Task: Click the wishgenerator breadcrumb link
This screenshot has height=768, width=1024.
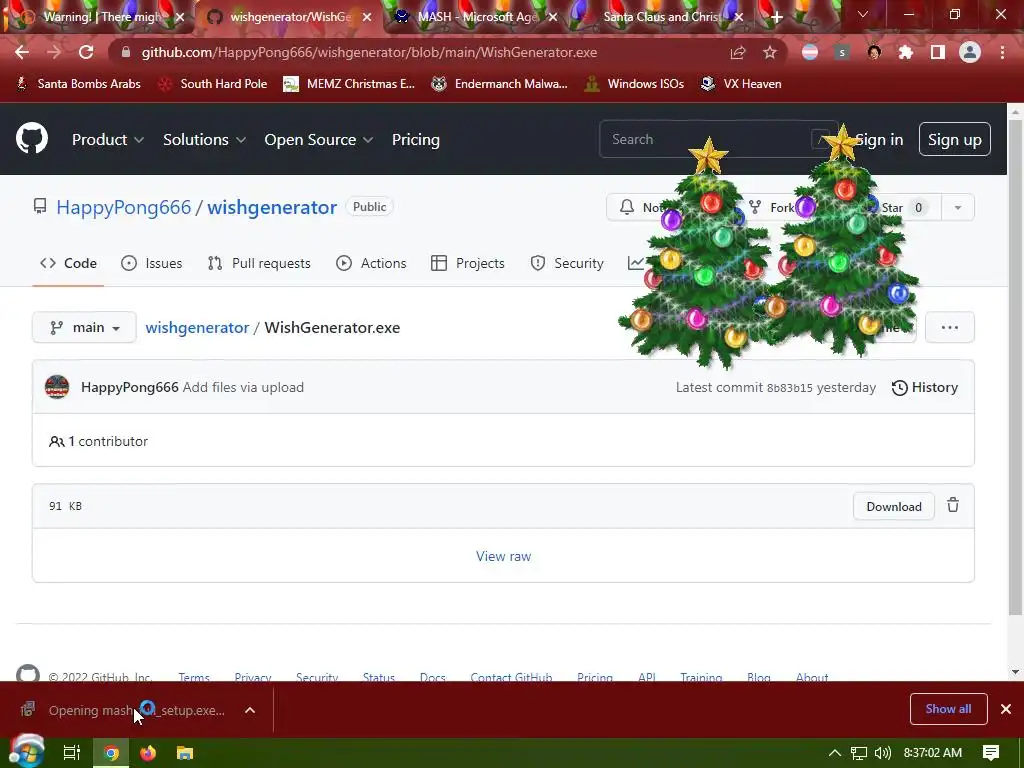Action: tap(197, 327)
